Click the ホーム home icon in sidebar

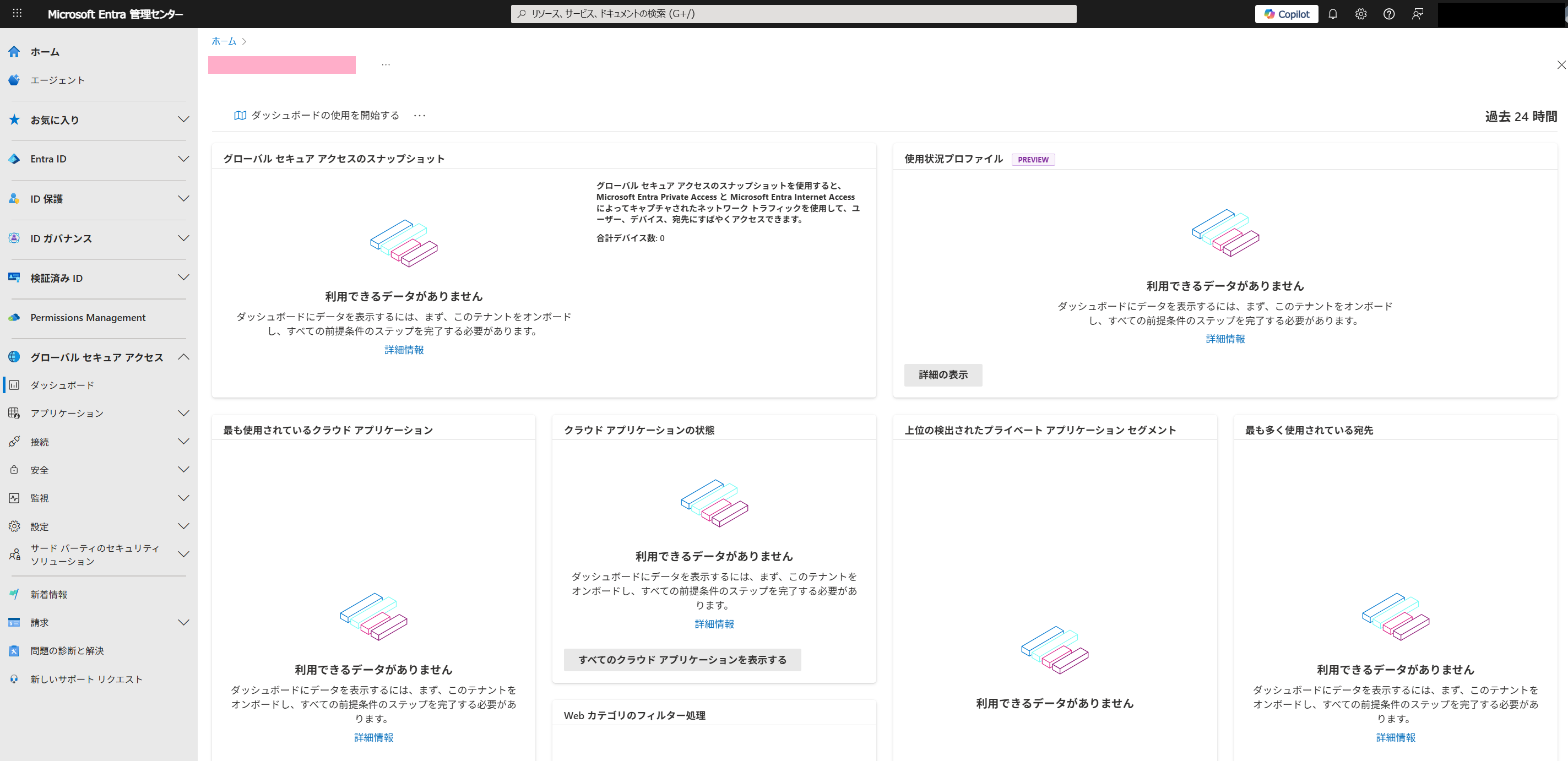pos(15,52)
